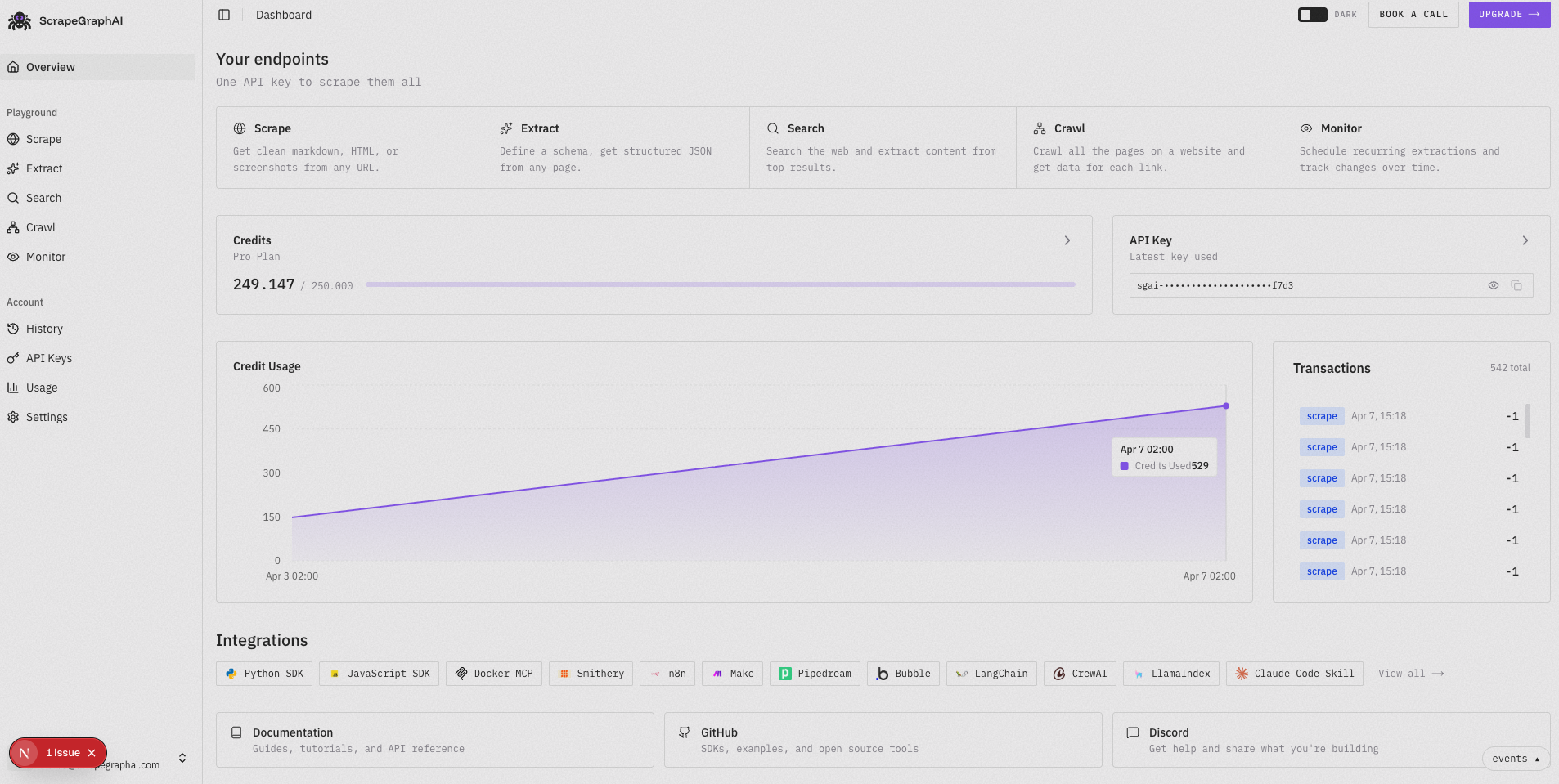This screenshot has height=784, width=1559.
Task: Click the sparkle icon on Extract card
Action: [506, 128]
